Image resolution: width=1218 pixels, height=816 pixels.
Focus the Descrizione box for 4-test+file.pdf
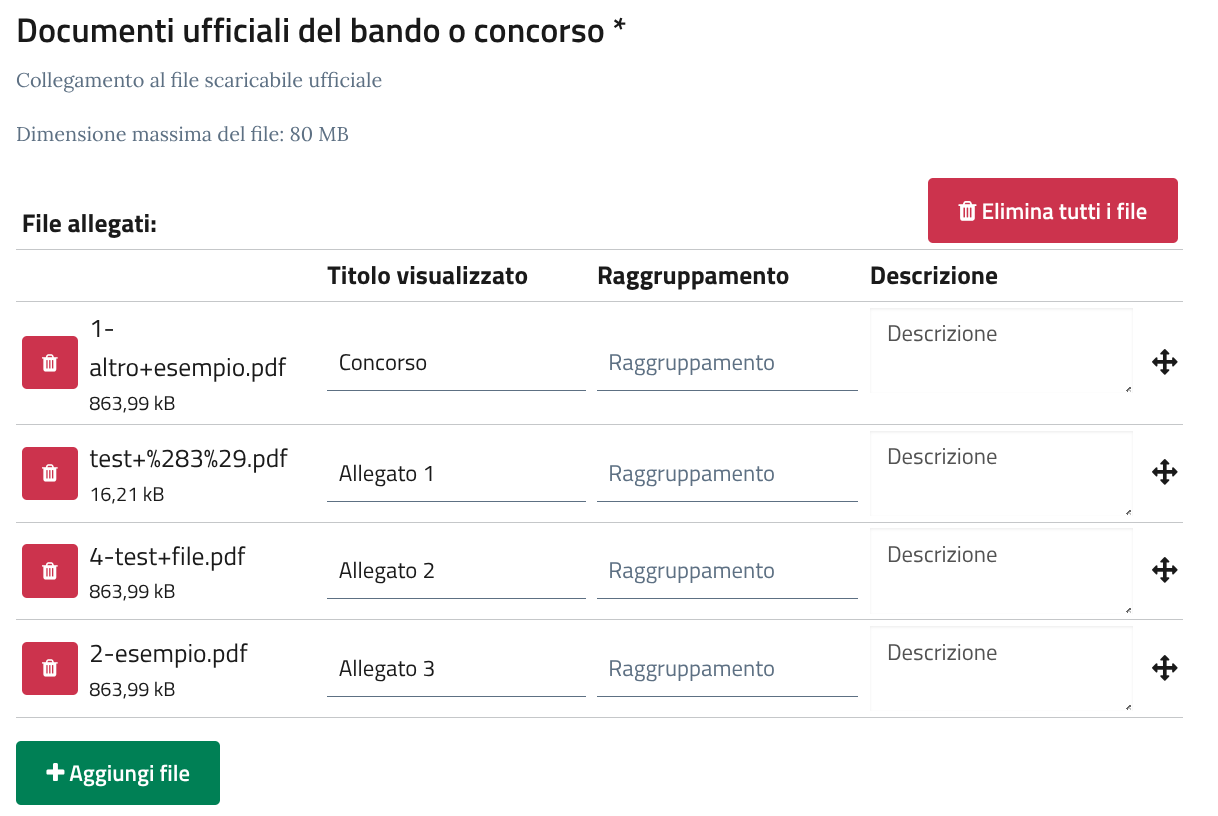1000,571
